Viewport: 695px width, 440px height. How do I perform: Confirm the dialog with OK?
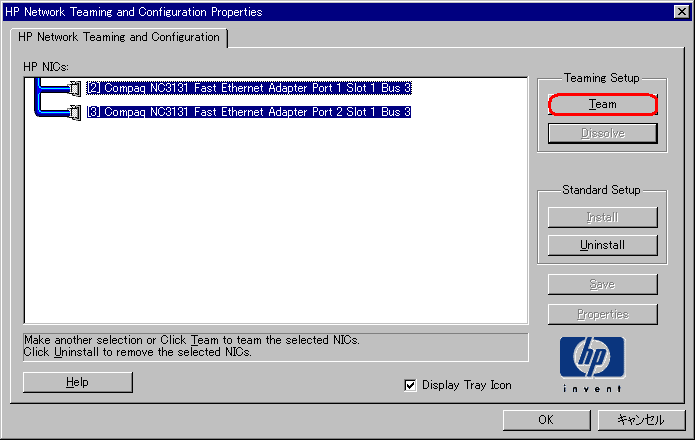click(546, 420)
